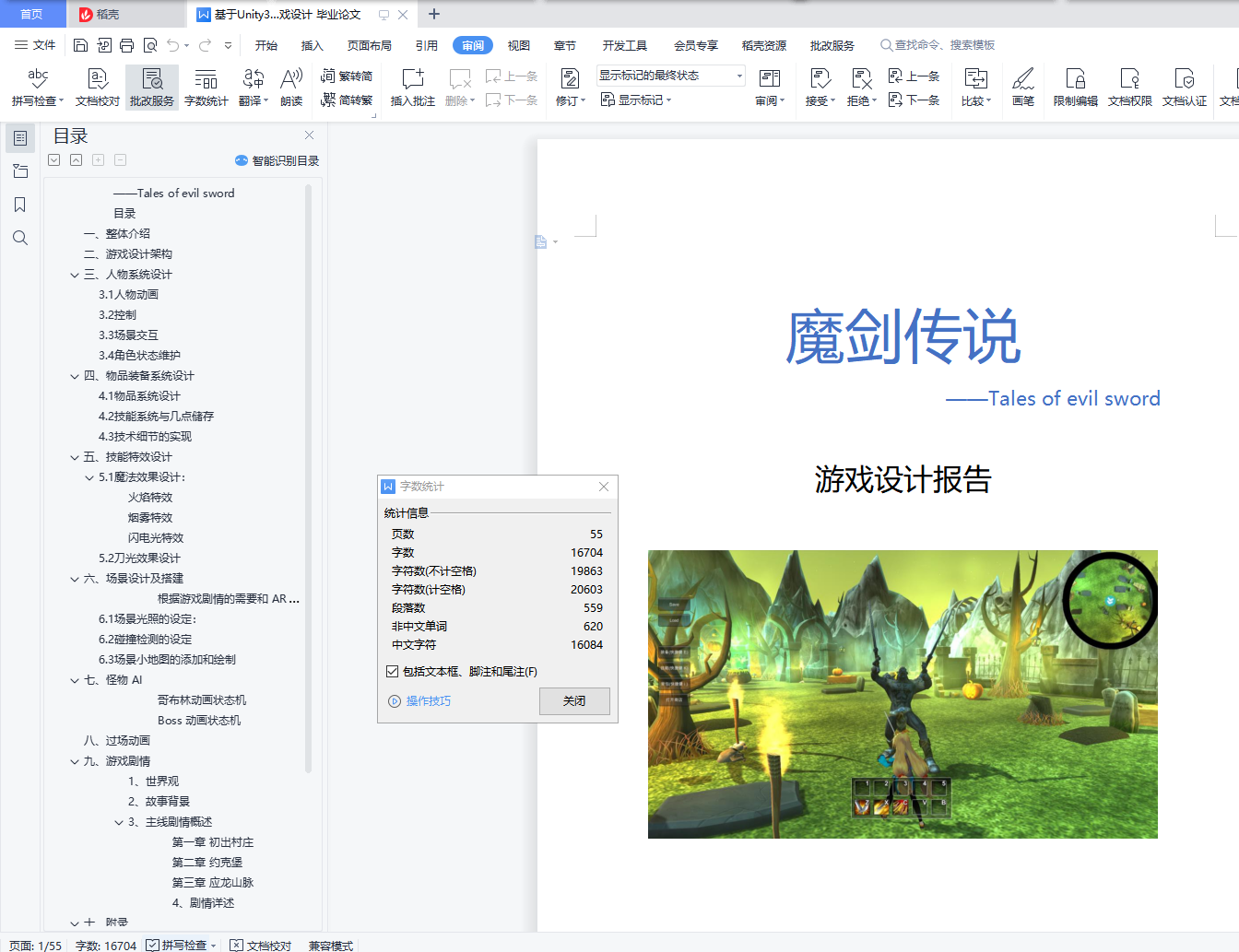Jump to 3.1人物动画 in outline
Viewport: 1239px width, 952px height.
(129, 295)
